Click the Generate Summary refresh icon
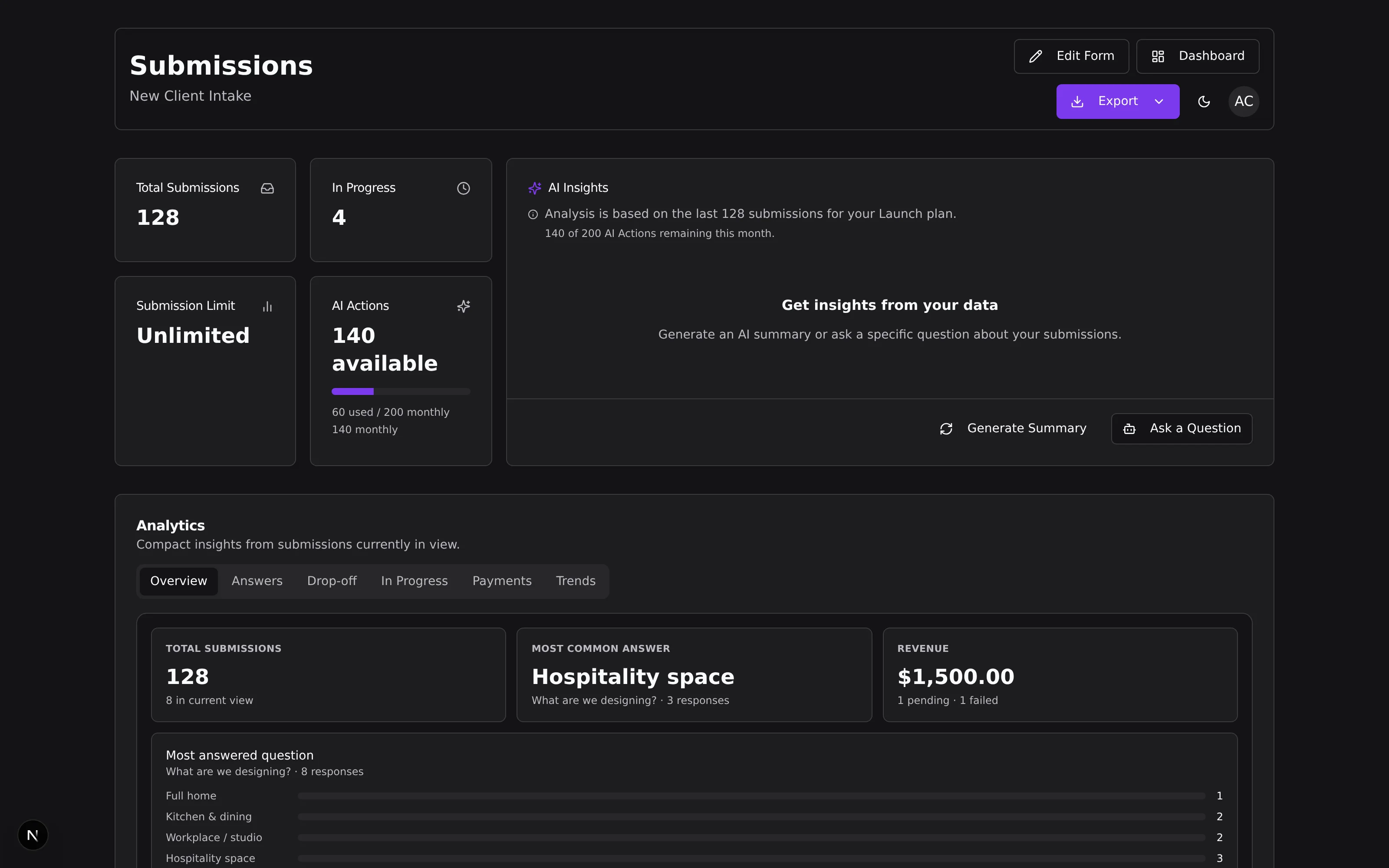 946,429
